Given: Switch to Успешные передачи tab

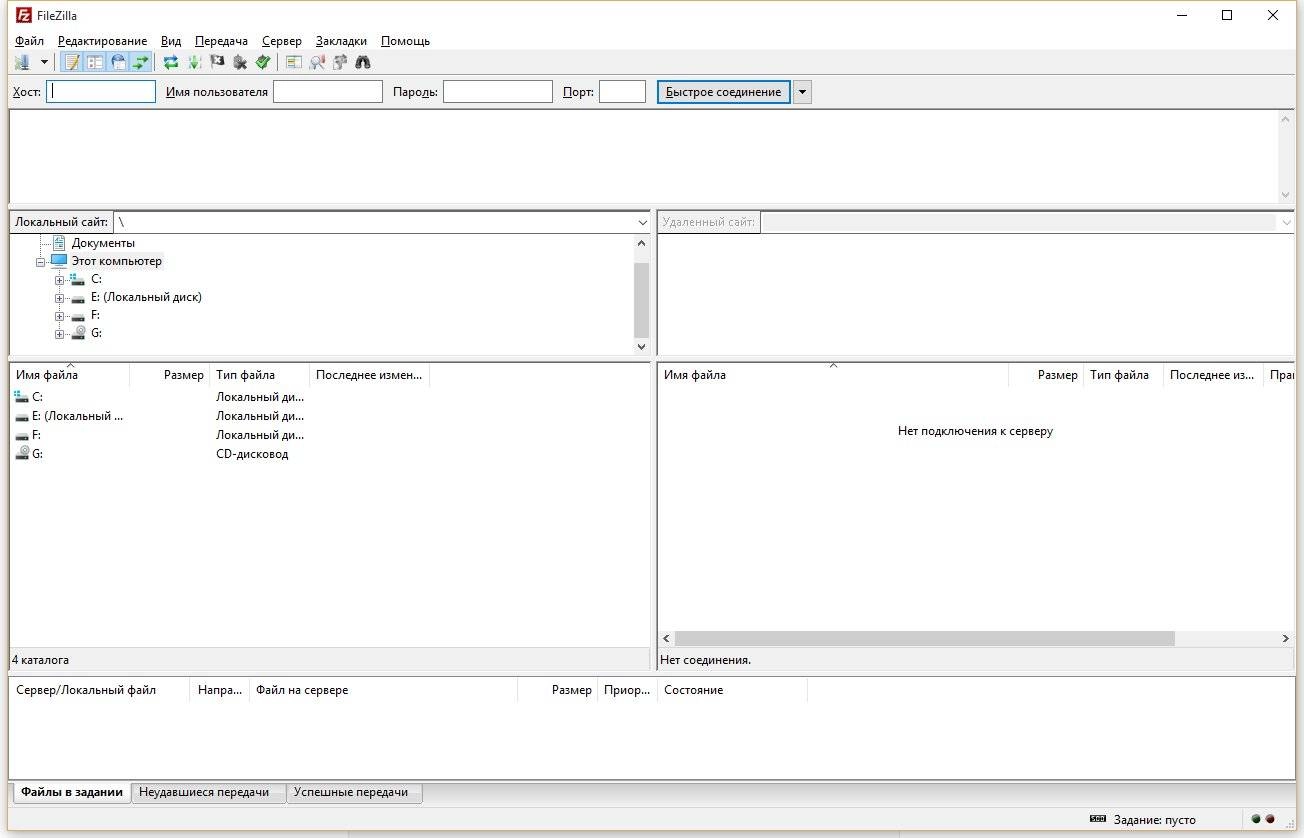Looking at the screenshot, I should (x=354, y=792).
